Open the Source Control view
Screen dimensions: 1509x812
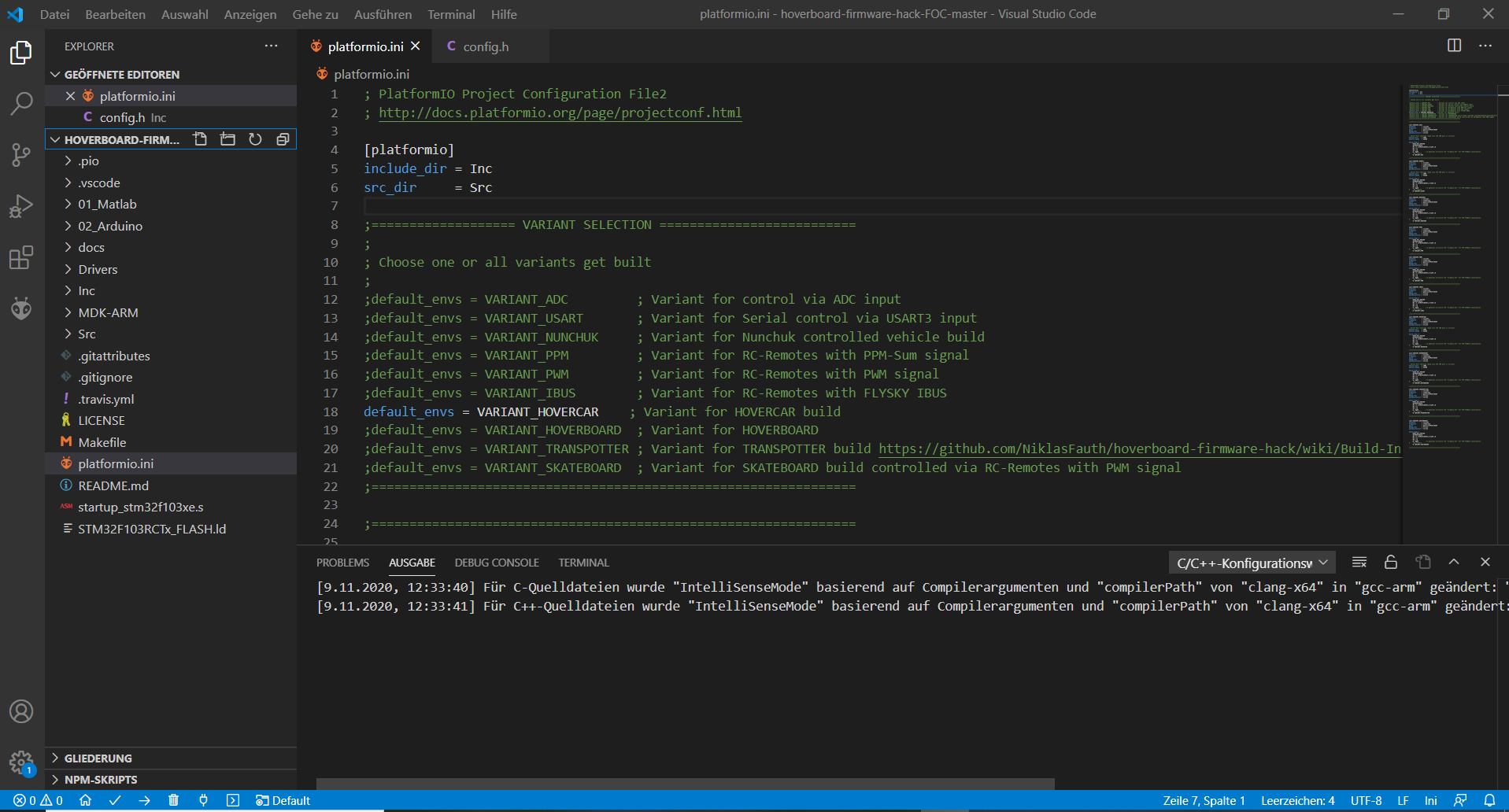coord(21,155)
